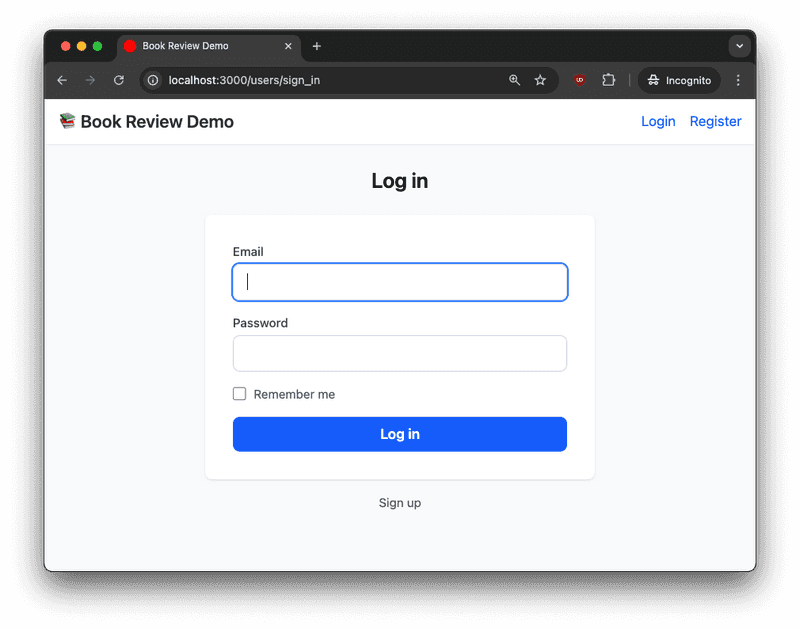Enable the Remember me checkbox
Viewport: 800px width, 630px height.
(239, 393)
